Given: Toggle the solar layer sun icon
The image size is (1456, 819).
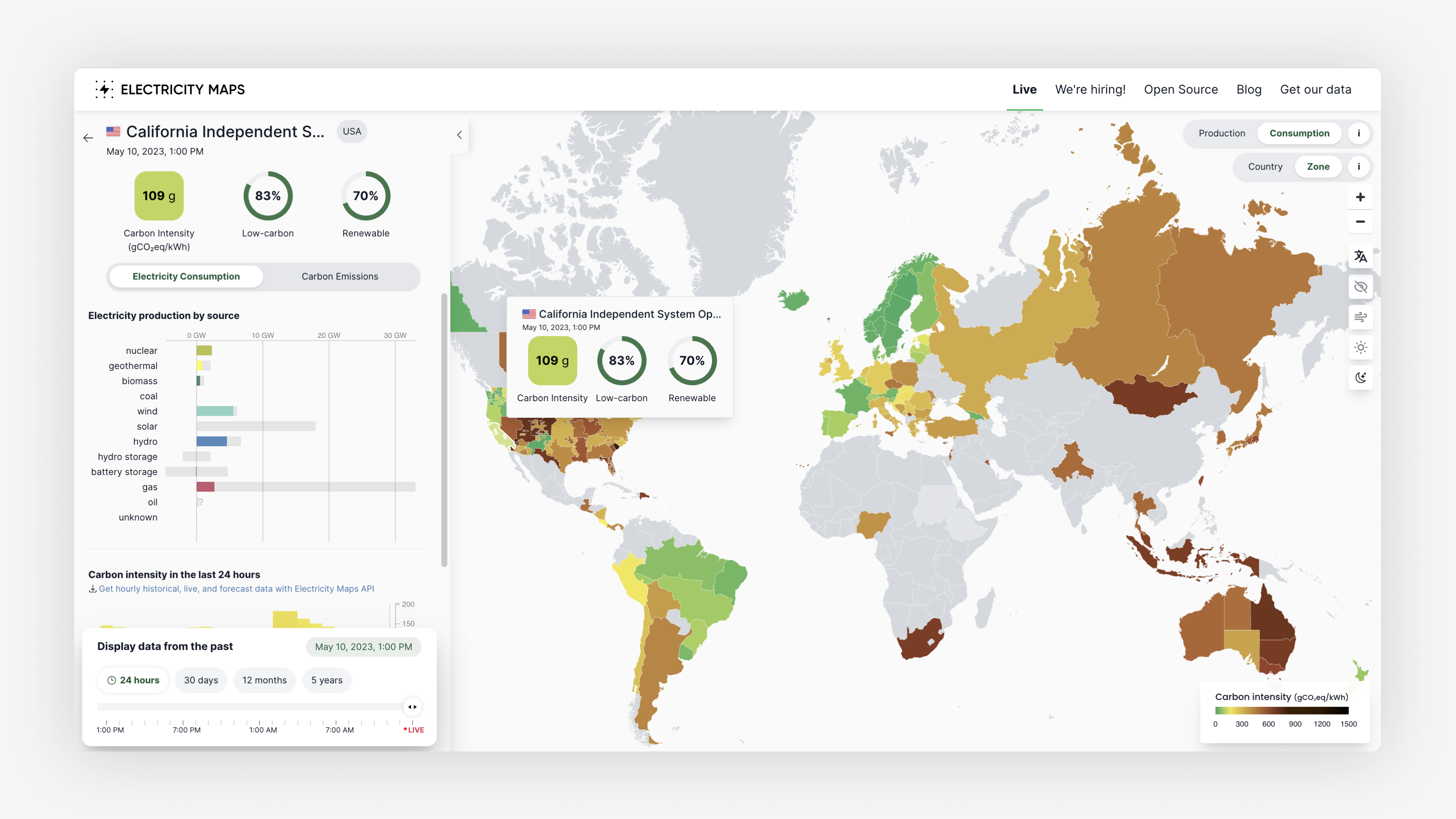Looking at the screenshot, I should point(1360,348).
